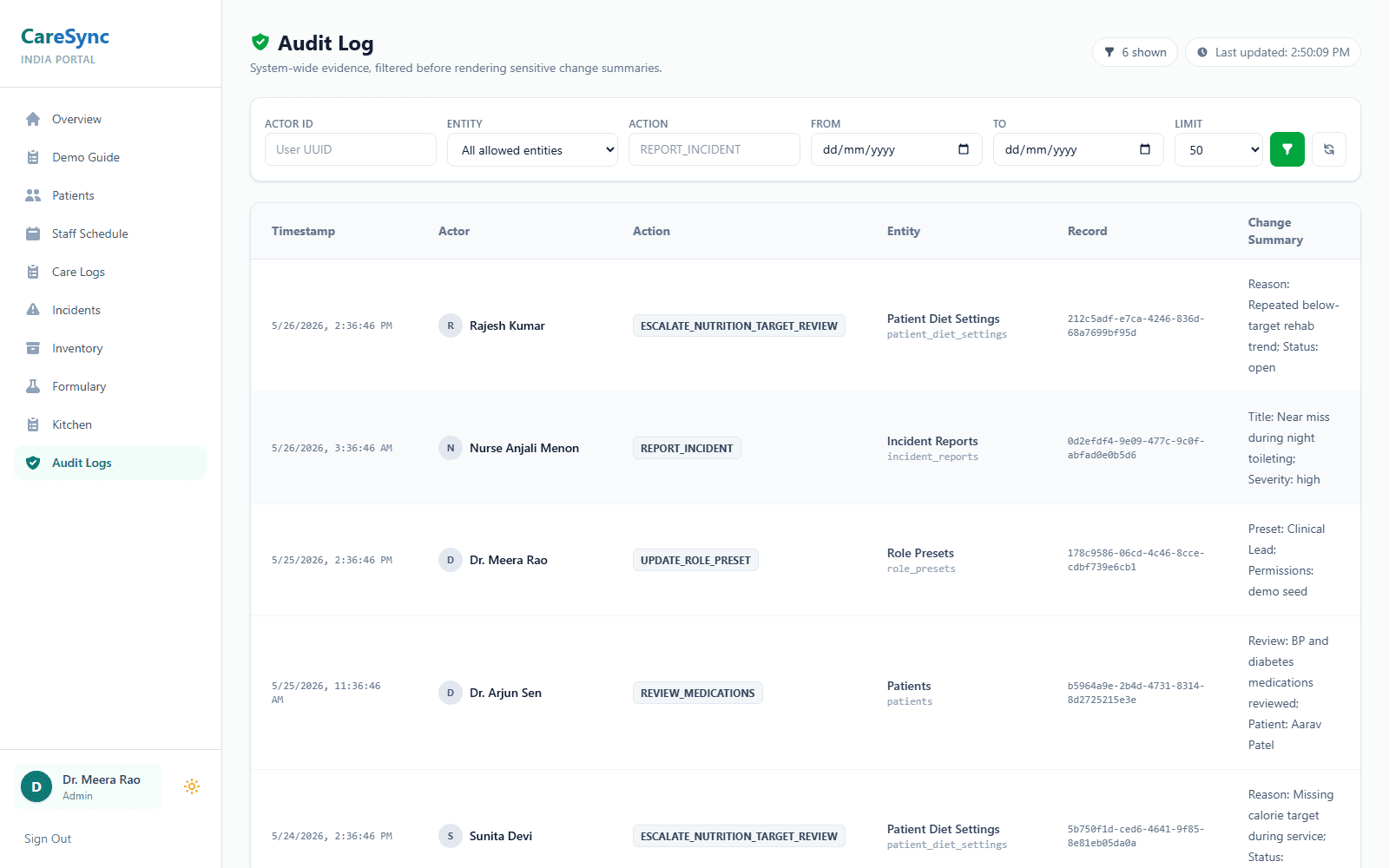Click the Patients people icon
1389x868 pixels.
(33, 195)
